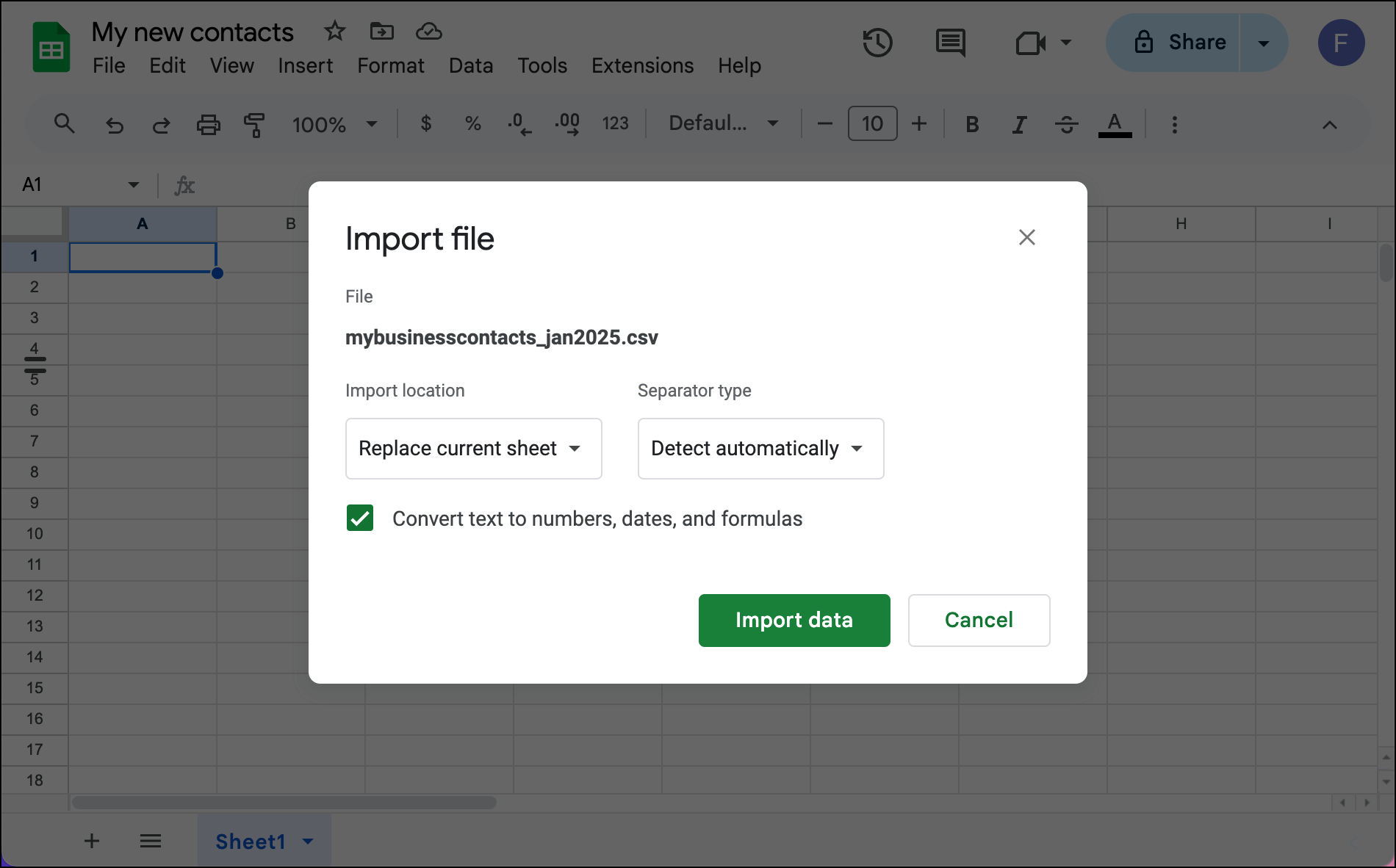Click the print icon in toolbar

[x=208, y=124]
